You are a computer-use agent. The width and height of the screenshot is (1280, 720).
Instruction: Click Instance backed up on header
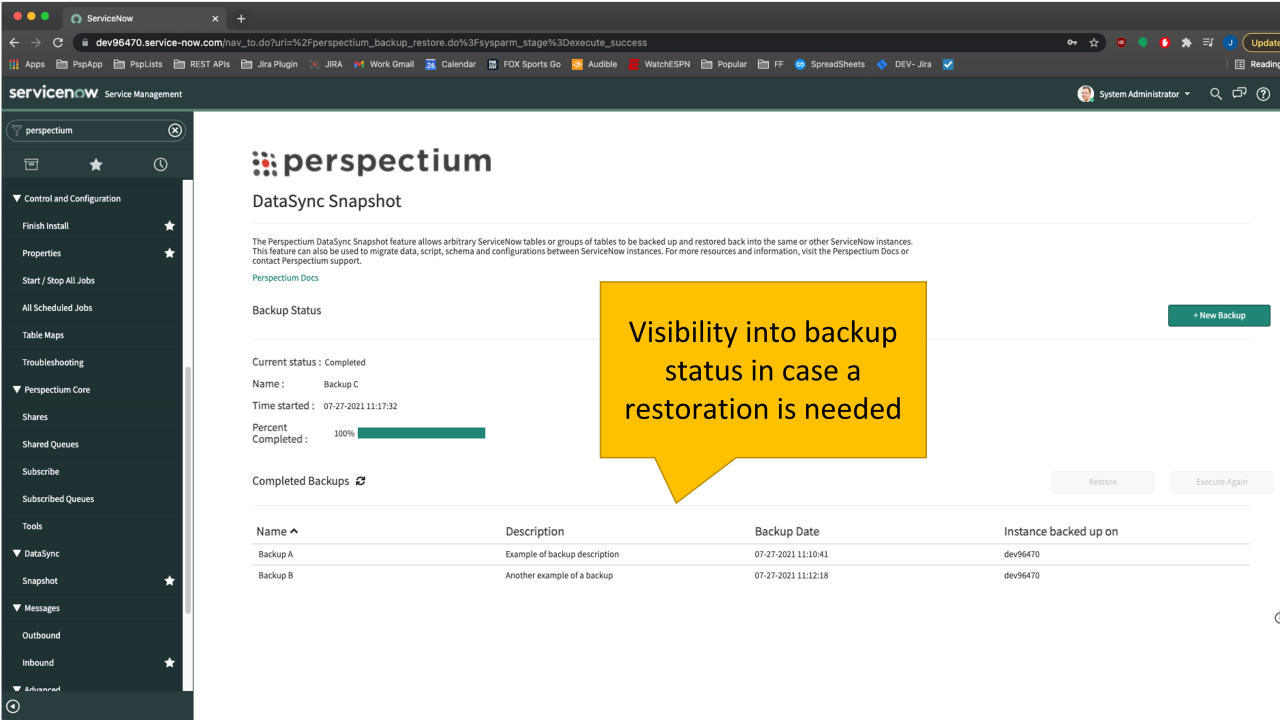click(1061, 531)
